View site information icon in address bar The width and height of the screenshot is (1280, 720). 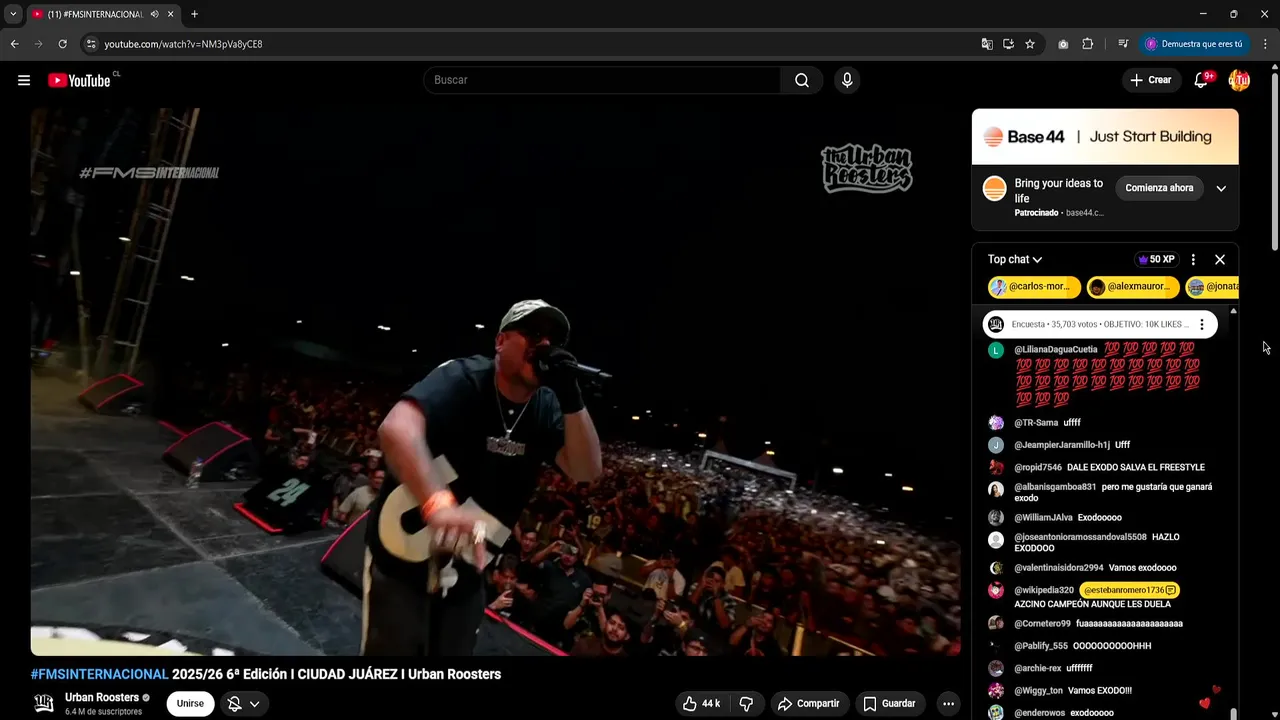(x=91, y=44)
